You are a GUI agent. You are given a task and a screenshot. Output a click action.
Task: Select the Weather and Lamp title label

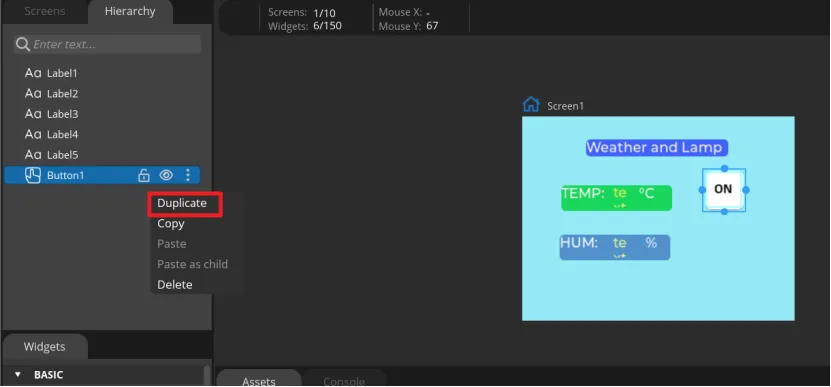click(657, 147)
